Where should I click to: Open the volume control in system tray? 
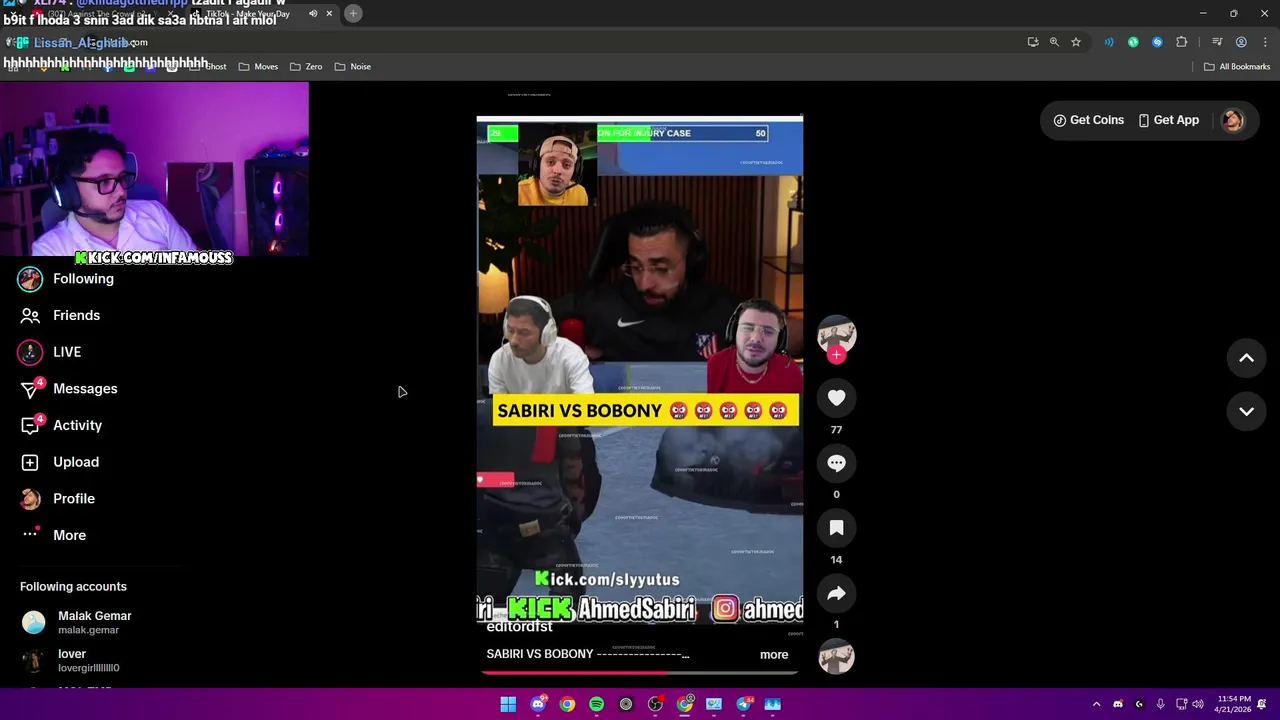[x=1198, y=704]
